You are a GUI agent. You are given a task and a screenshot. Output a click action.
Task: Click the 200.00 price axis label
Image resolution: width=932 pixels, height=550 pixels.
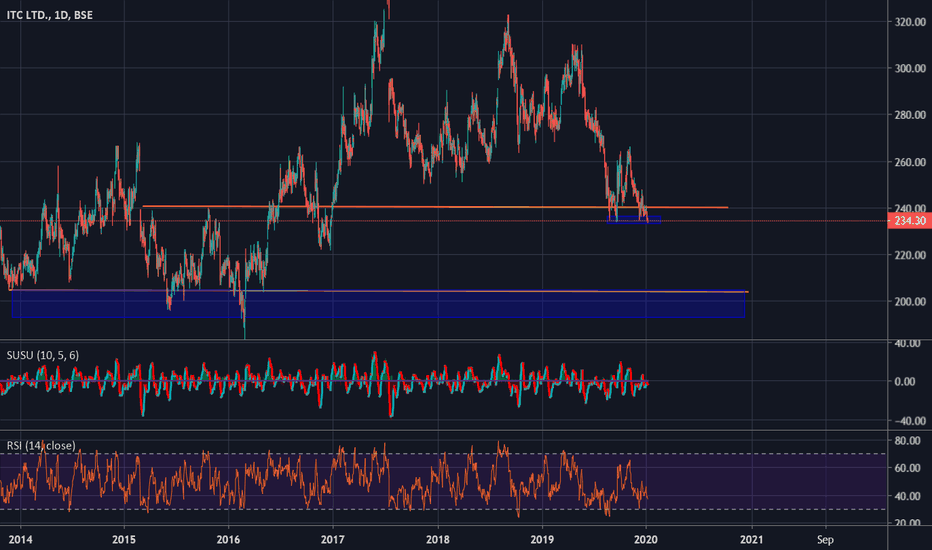point(910,301)
